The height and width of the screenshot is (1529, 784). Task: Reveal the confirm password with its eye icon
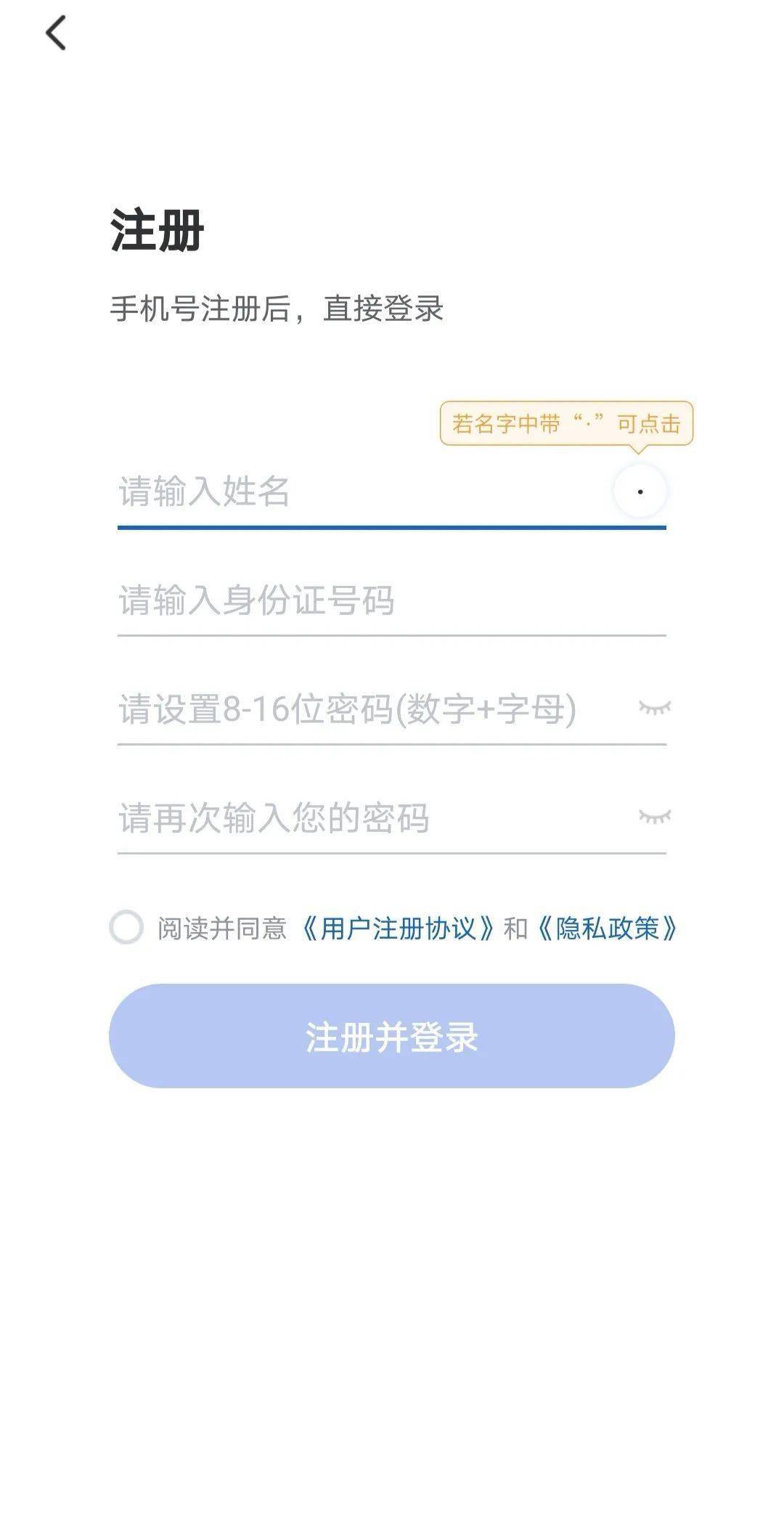654,817
